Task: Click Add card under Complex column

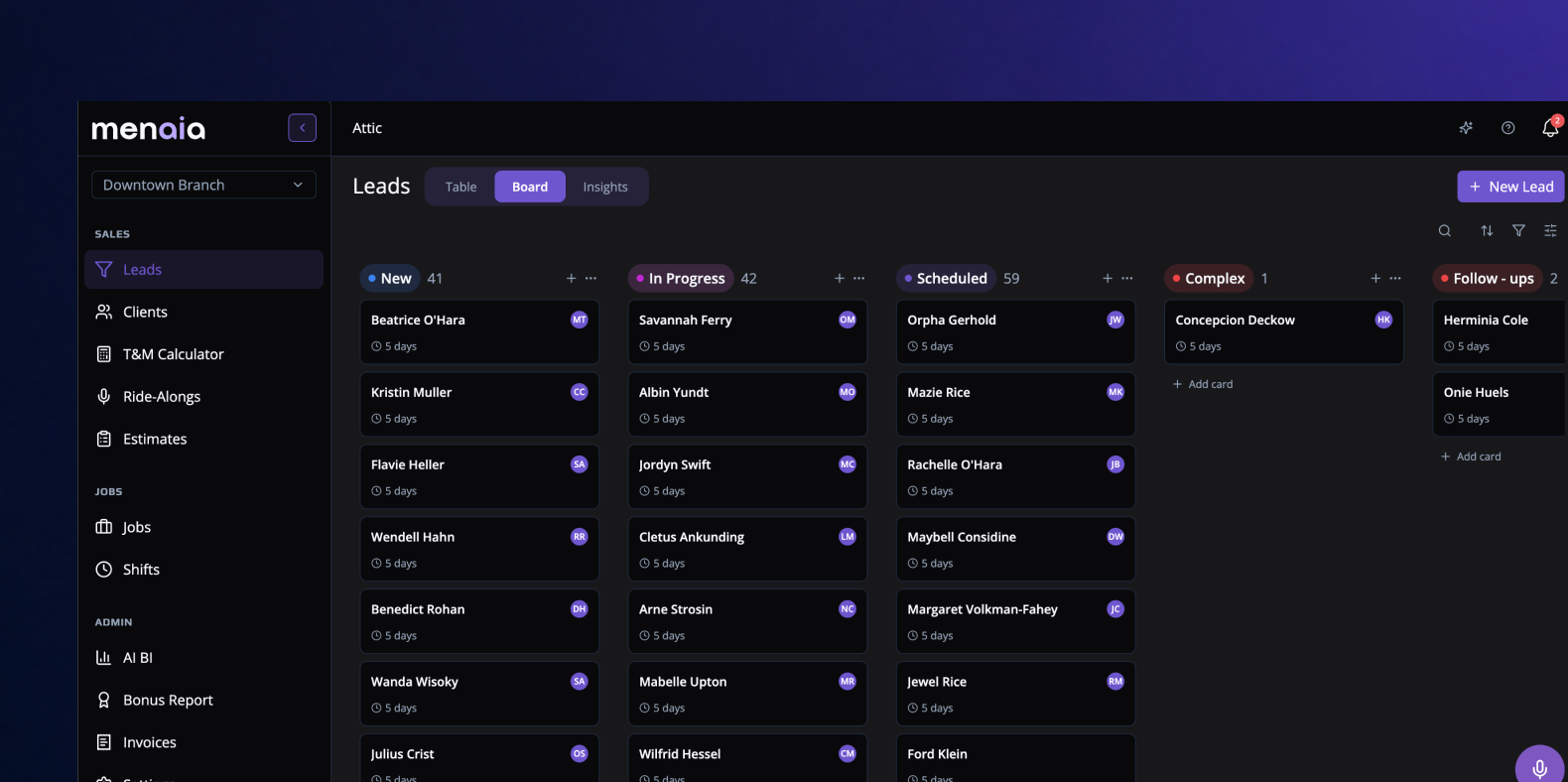Action: pos(1203,384)
